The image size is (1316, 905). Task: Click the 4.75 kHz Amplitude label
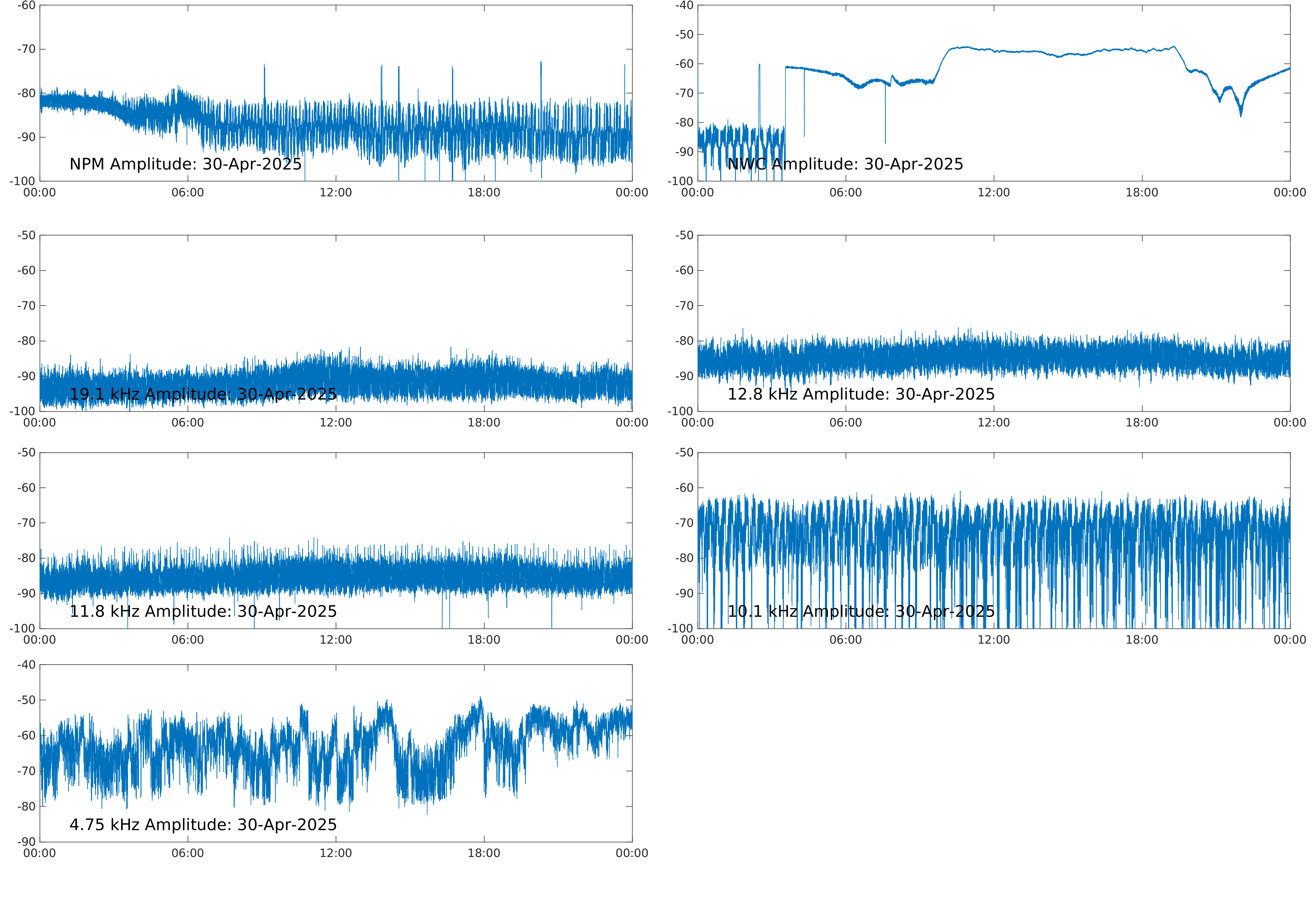[203, 824]
